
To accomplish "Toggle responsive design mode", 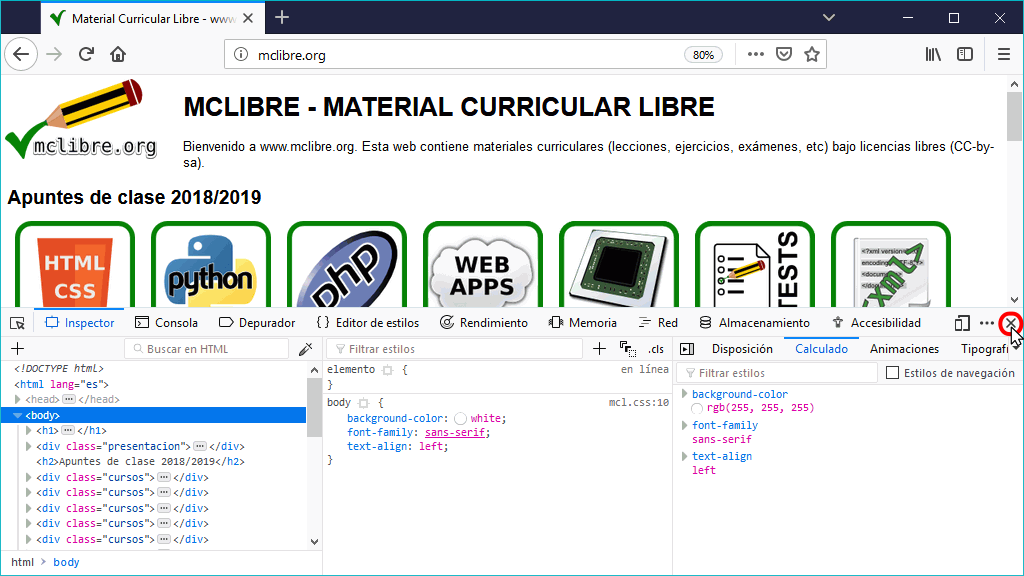I will [x=962, y=323].
